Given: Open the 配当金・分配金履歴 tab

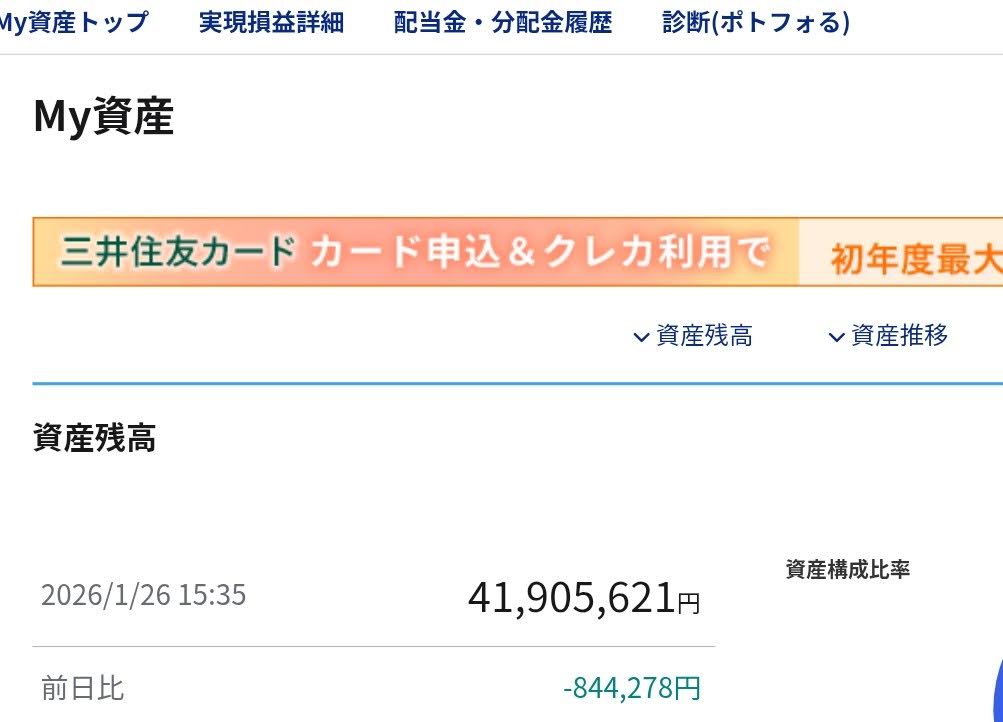Looking at the screenshot, I should click(502, 22).
